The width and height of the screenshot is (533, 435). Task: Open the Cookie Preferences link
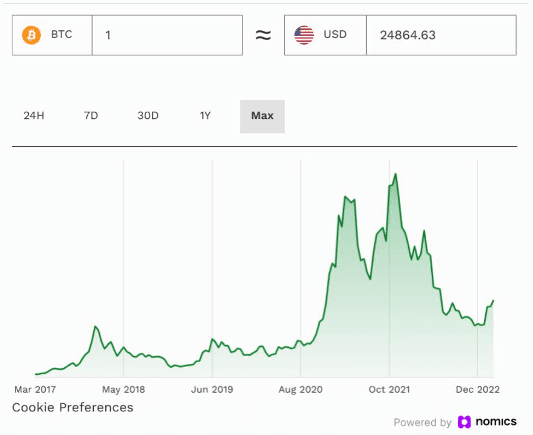pyautogui.click(x=73, y=407)
